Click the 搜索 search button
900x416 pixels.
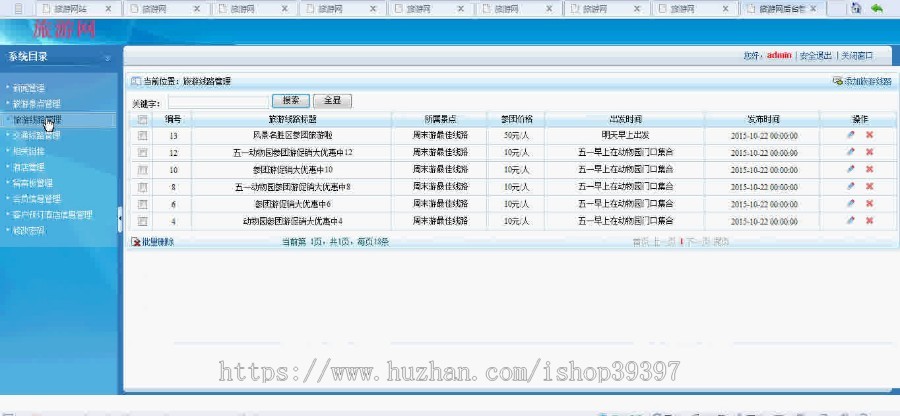pos(291,100)
